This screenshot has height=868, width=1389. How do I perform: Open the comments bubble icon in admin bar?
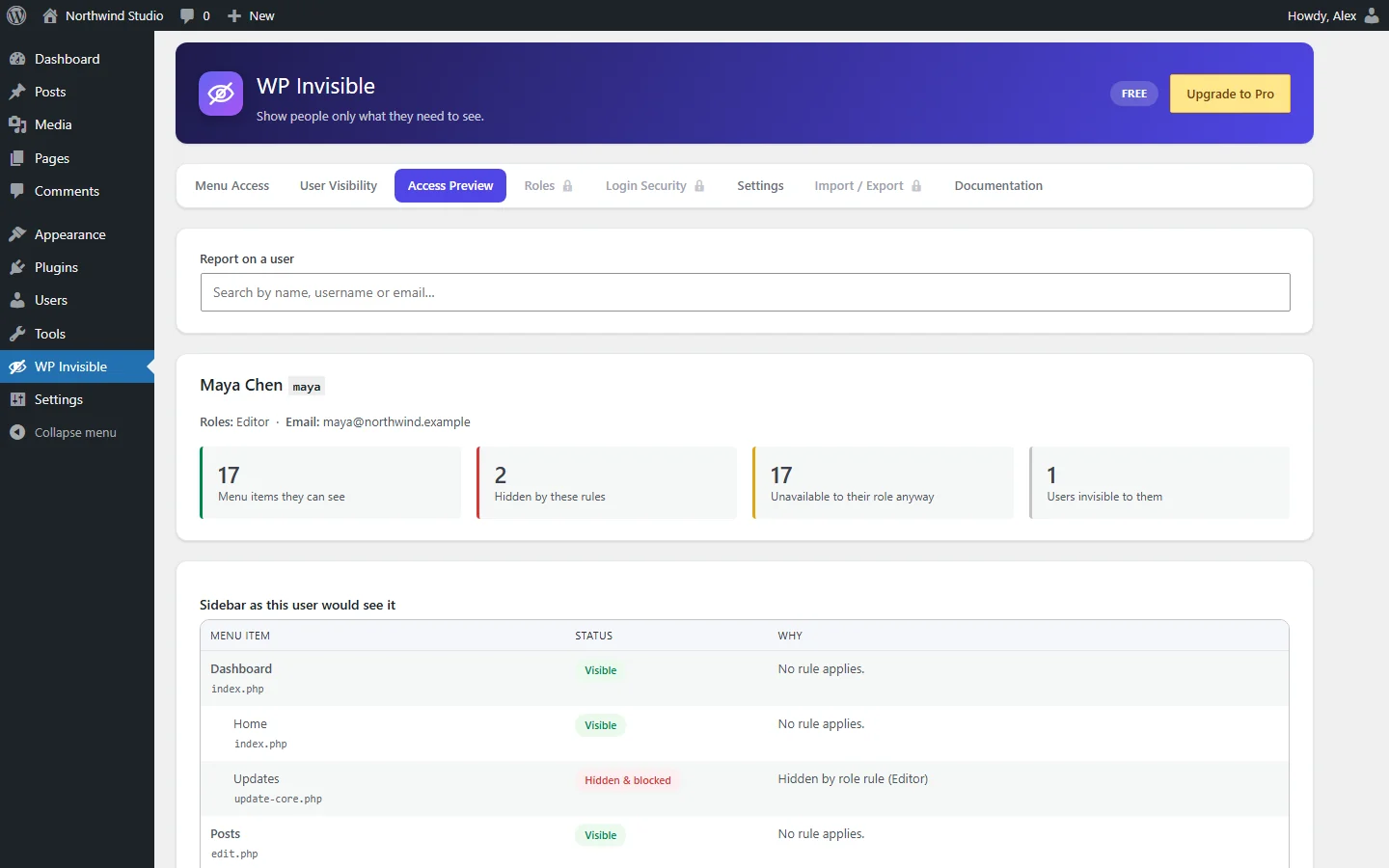187,15
